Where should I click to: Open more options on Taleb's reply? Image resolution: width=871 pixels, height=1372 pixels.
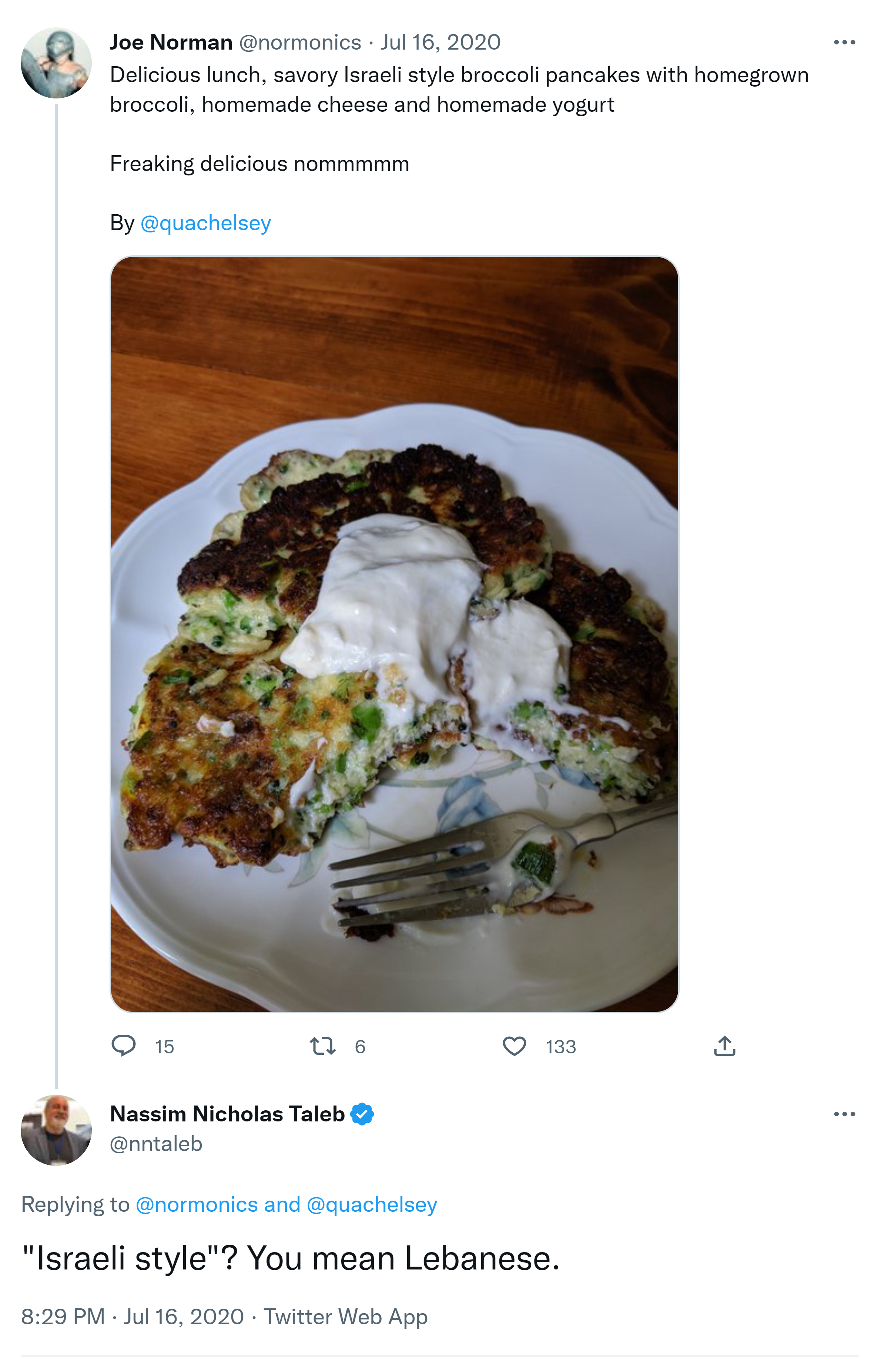point(844,1114)
